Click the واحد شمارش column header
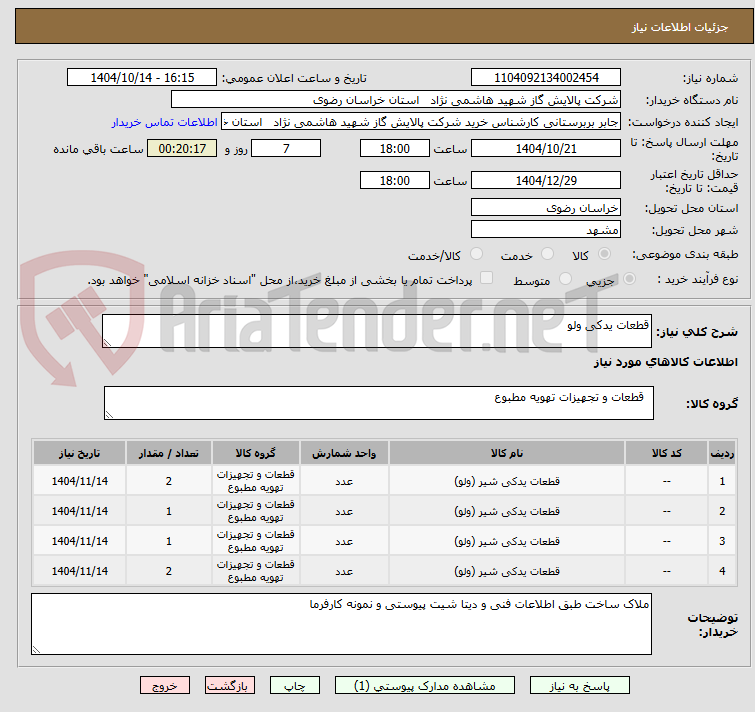The width and height of the screenshot is (755, 712). click(x=344, y=453)
